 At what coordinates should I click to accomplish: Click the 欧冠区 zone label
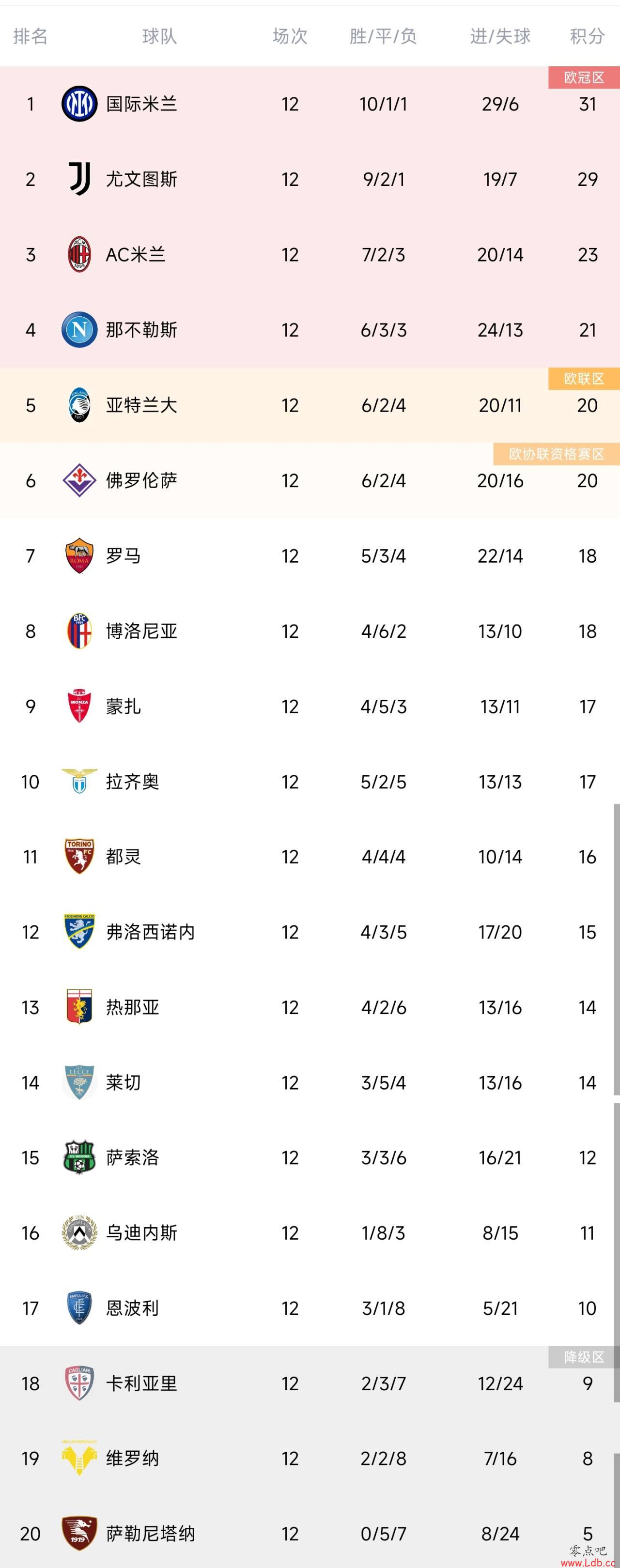(584, 77)
